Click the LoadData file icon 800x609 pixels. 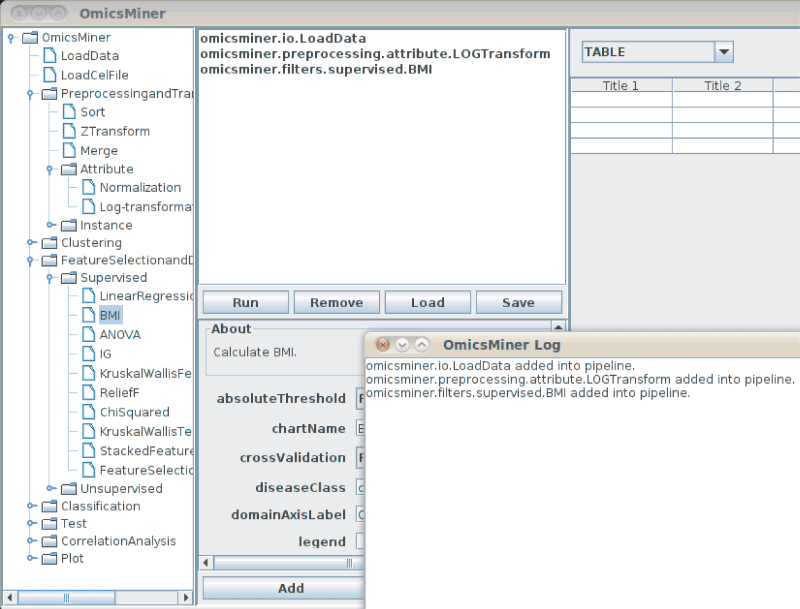[50, 56]
